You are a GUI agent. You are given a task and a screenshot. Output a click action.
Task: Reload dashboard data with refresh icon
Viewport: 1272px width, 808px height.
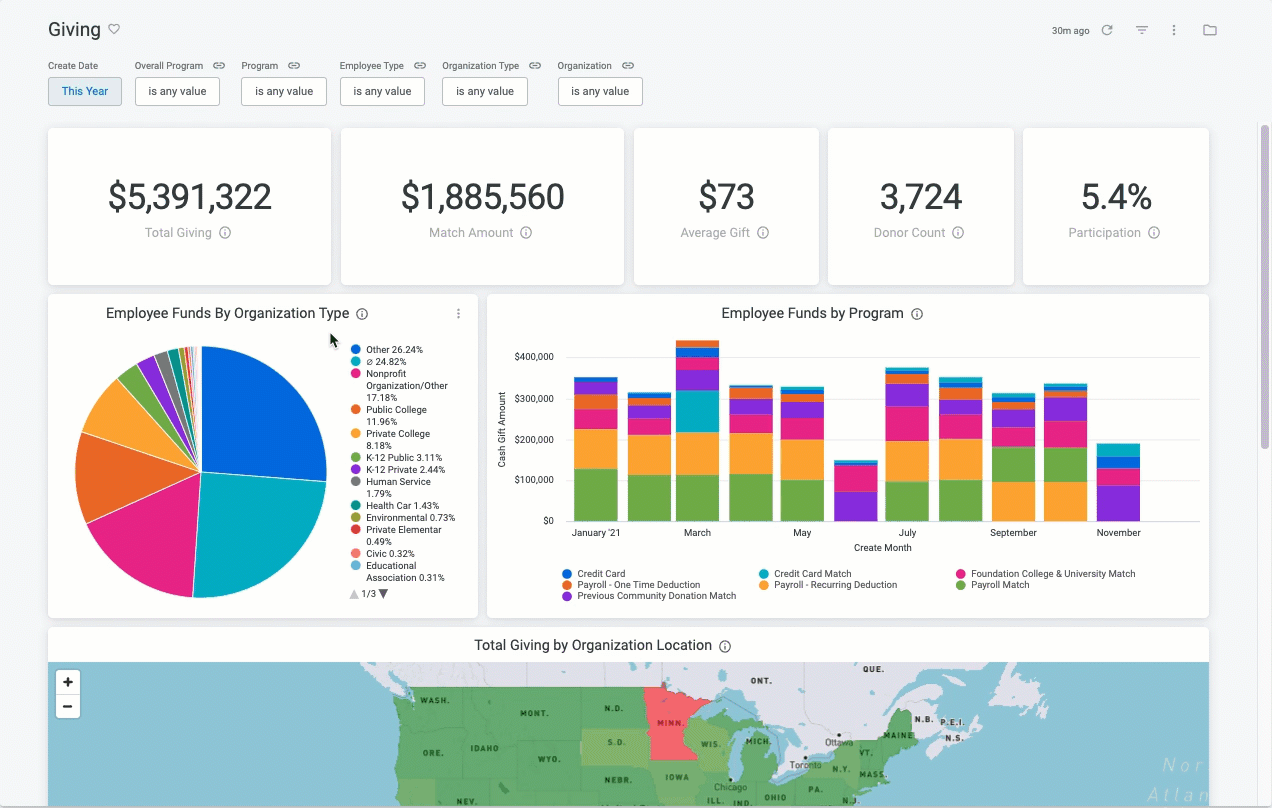click(x=1107, y=30)
